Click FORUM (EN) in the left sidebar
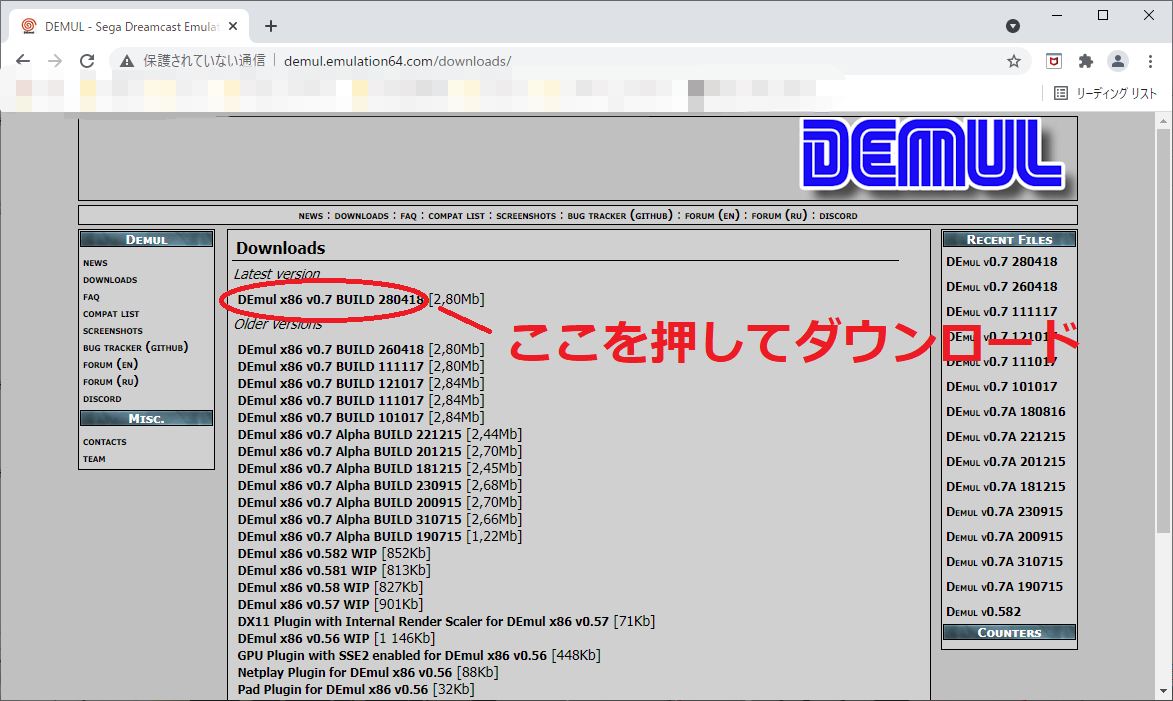Image resolution: width=1173 pixels, height=701 pixels. click(110, 365)
